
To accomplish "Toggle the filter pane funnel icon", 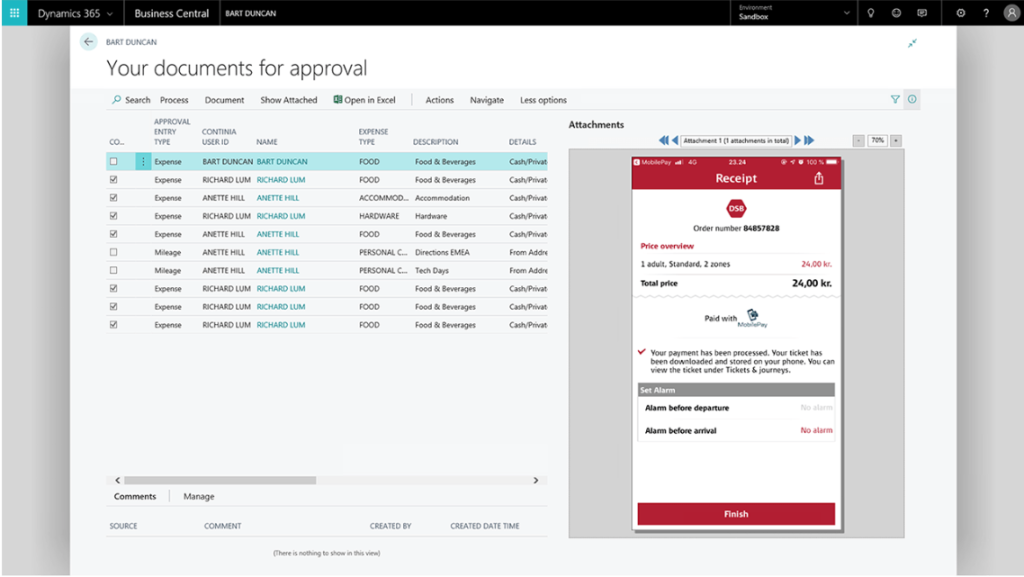I will (895, 100).
